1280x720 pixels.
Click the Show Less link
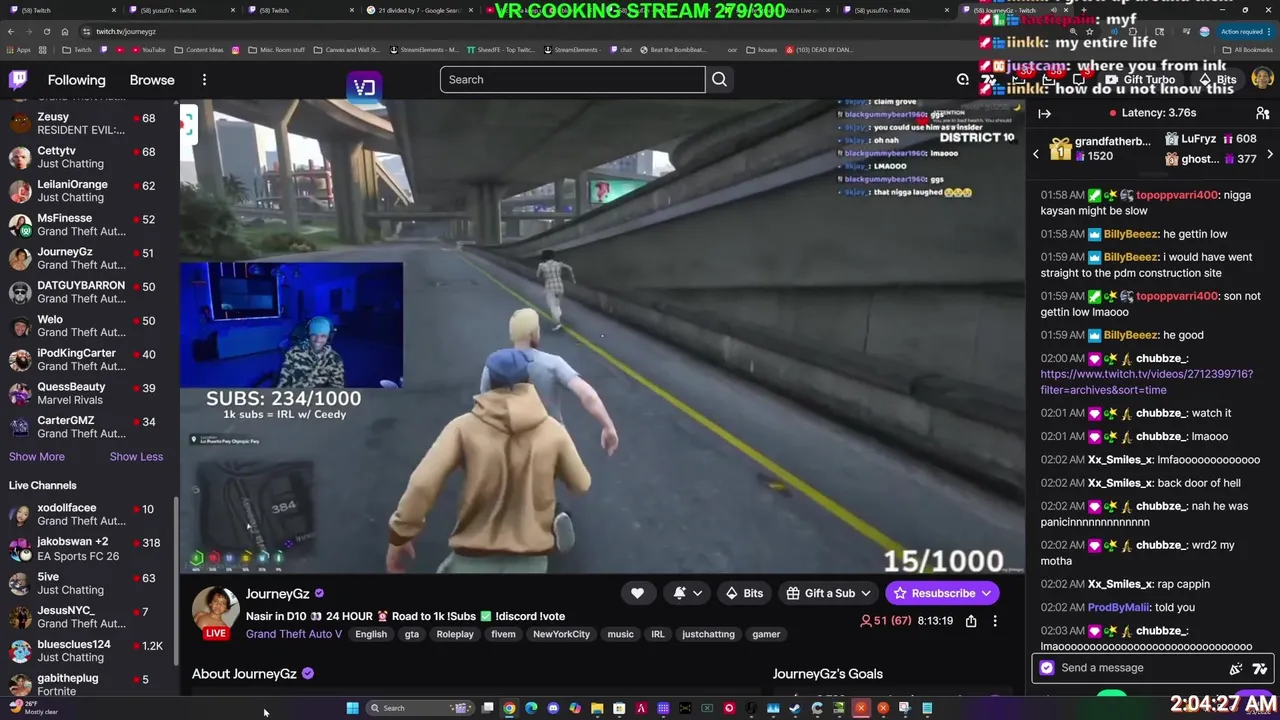click(x=136, y=456)
